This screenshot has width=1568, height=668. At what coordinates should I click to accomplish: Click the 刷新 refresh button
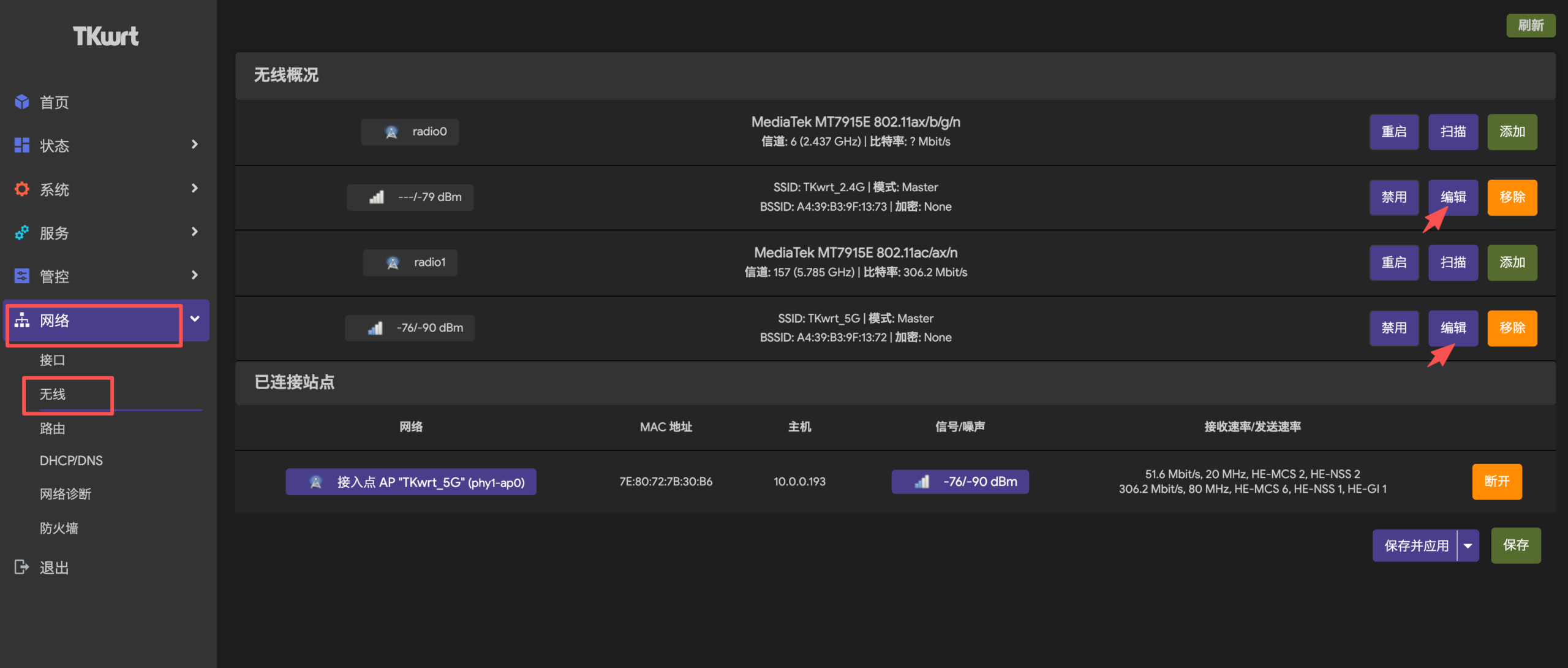pos(1531,25)
